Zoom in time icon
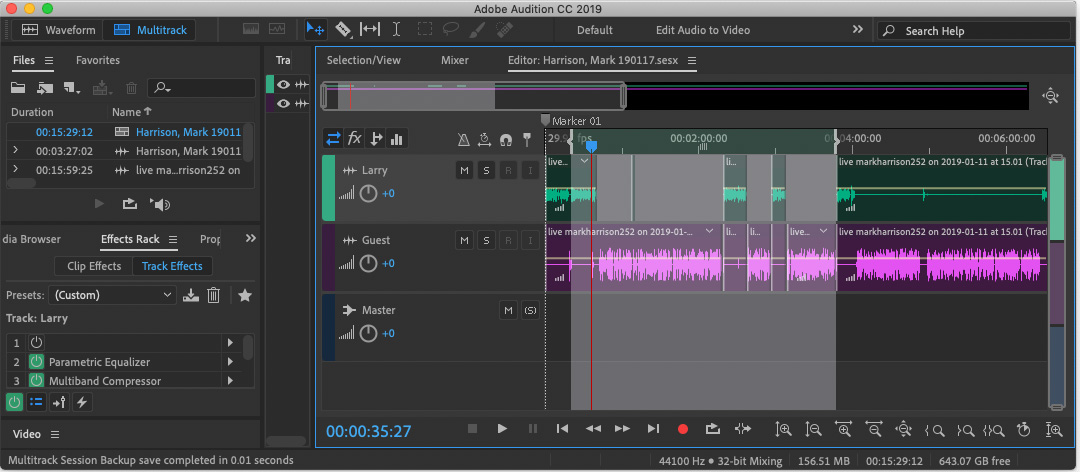Image resolution: width=1080 pixels, height=472 pixels. [844, 429]
